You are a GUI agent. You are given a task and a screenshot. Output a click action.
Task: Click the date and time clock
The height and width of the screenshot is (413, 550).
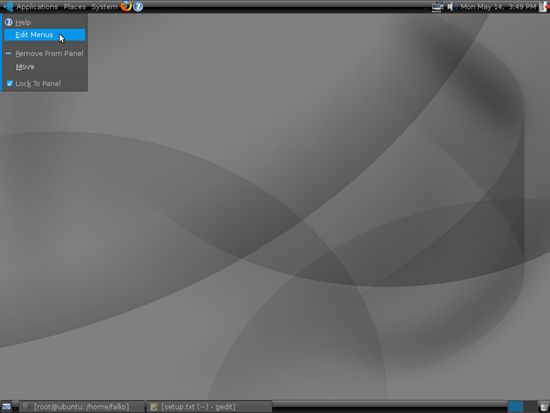pos(498,7)
